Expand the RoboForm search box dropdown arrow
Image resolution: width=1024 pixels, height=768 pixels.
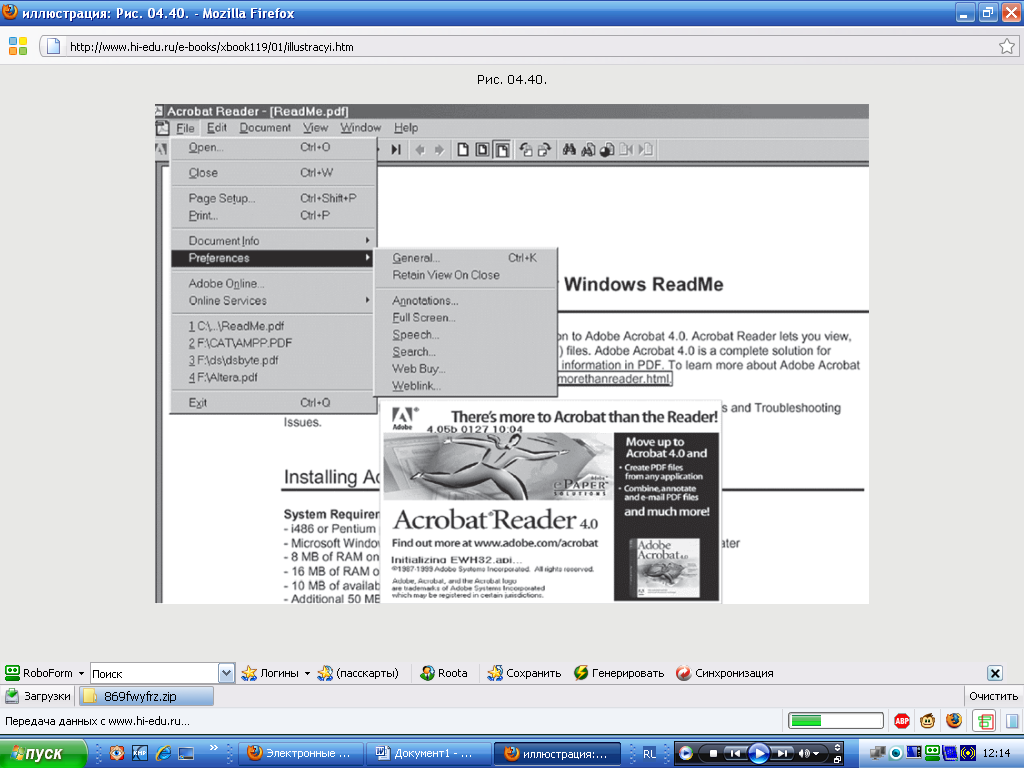click(226, 673)
